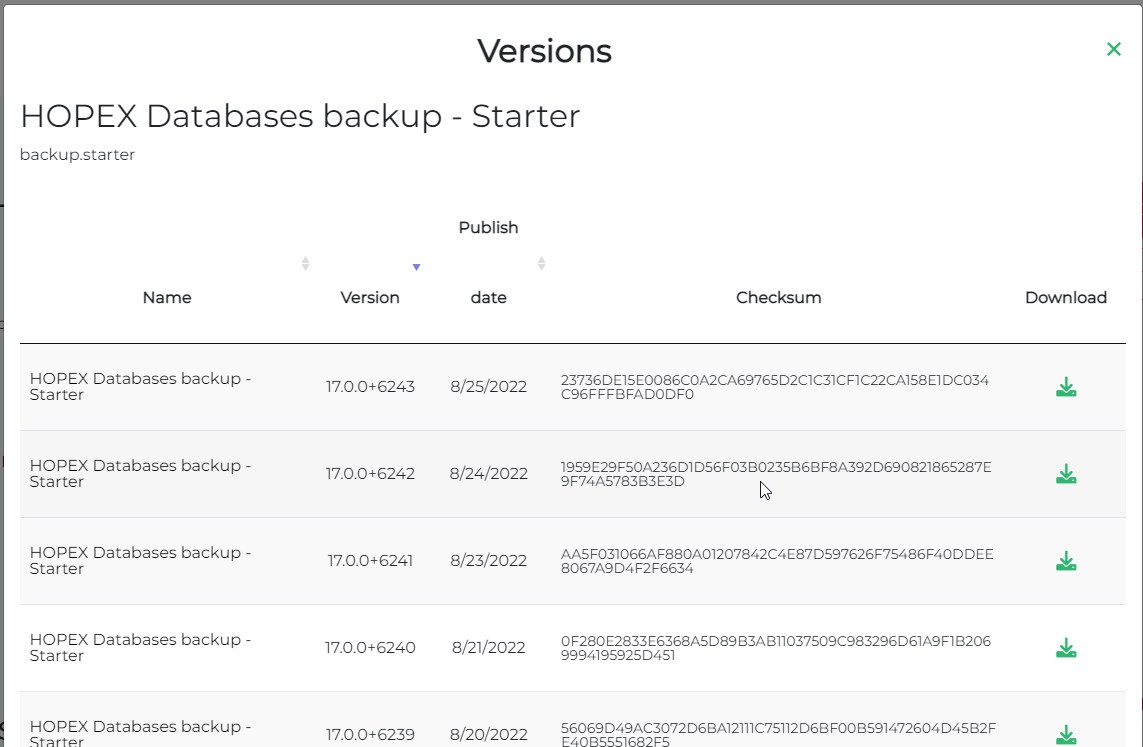
Task: Select checksum text of version 6243
Action: [775, 387]
